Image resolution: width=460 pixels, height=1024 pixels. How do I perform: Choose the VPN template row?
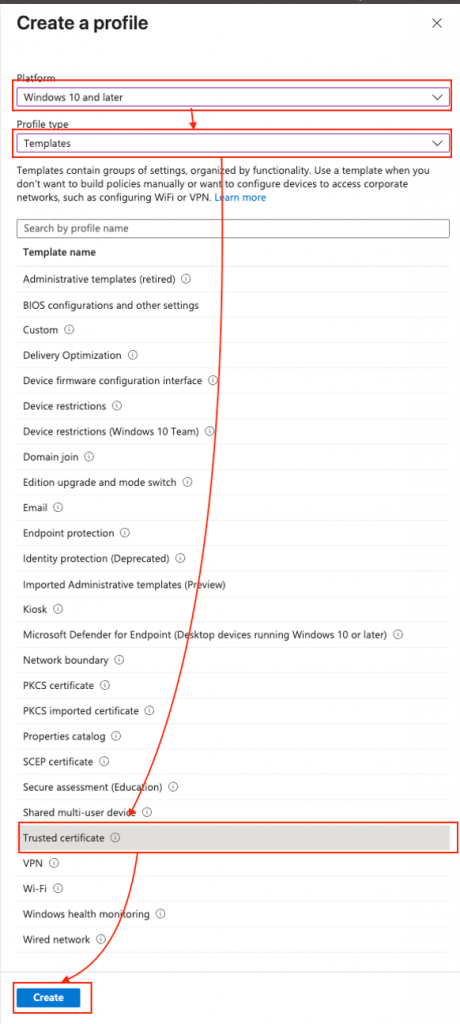[x=233, y=863]
